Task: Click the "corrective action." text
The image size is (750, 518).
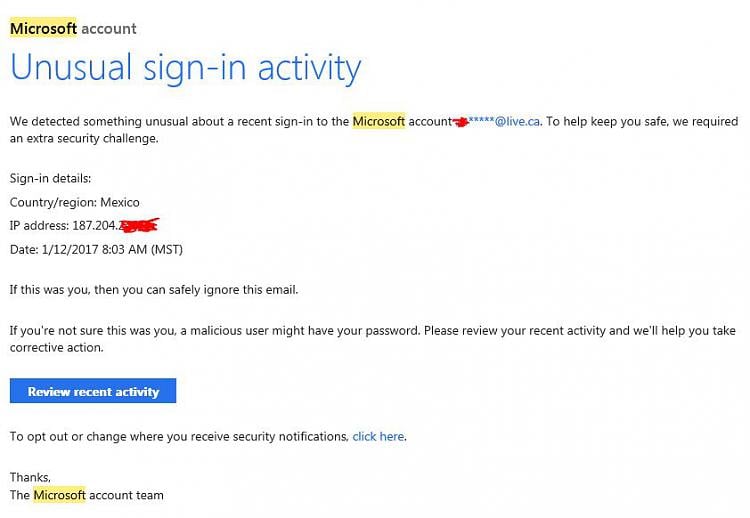Action: (56, 348)
